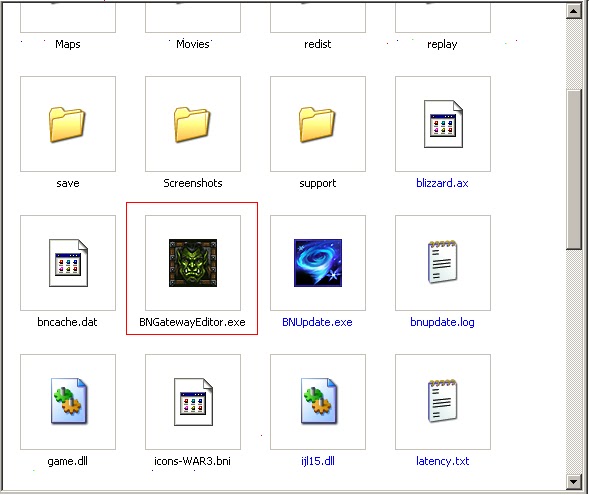The width and height of the screenshot is (589, 495).
Task: Click the latency.txt file name
Action: tap(442, 462)
